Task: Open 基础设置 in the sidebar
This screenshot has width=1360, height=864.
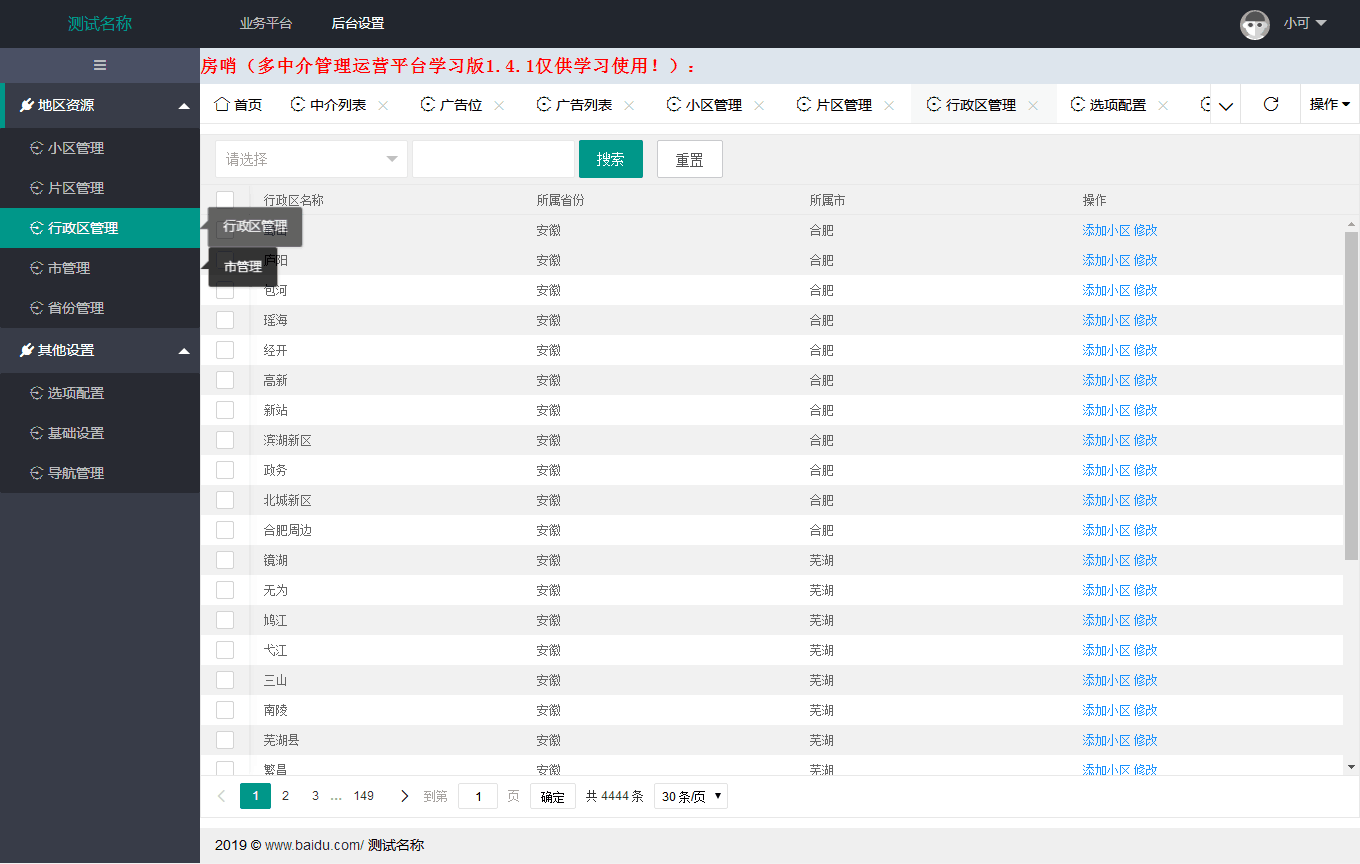Action: tap(100, 433)
